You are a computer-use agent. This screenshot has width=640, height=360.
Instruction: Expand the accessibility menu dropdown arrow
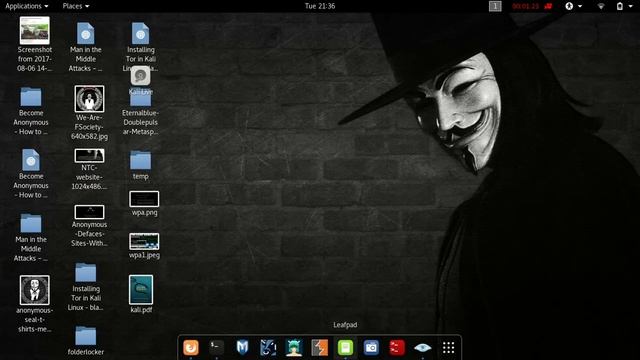click(580, 6)
